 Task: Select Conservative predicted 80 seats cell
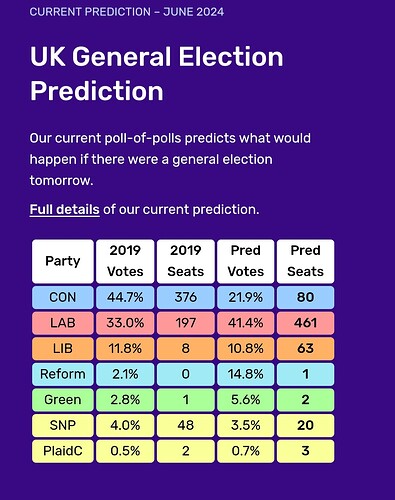pos(305,297)
